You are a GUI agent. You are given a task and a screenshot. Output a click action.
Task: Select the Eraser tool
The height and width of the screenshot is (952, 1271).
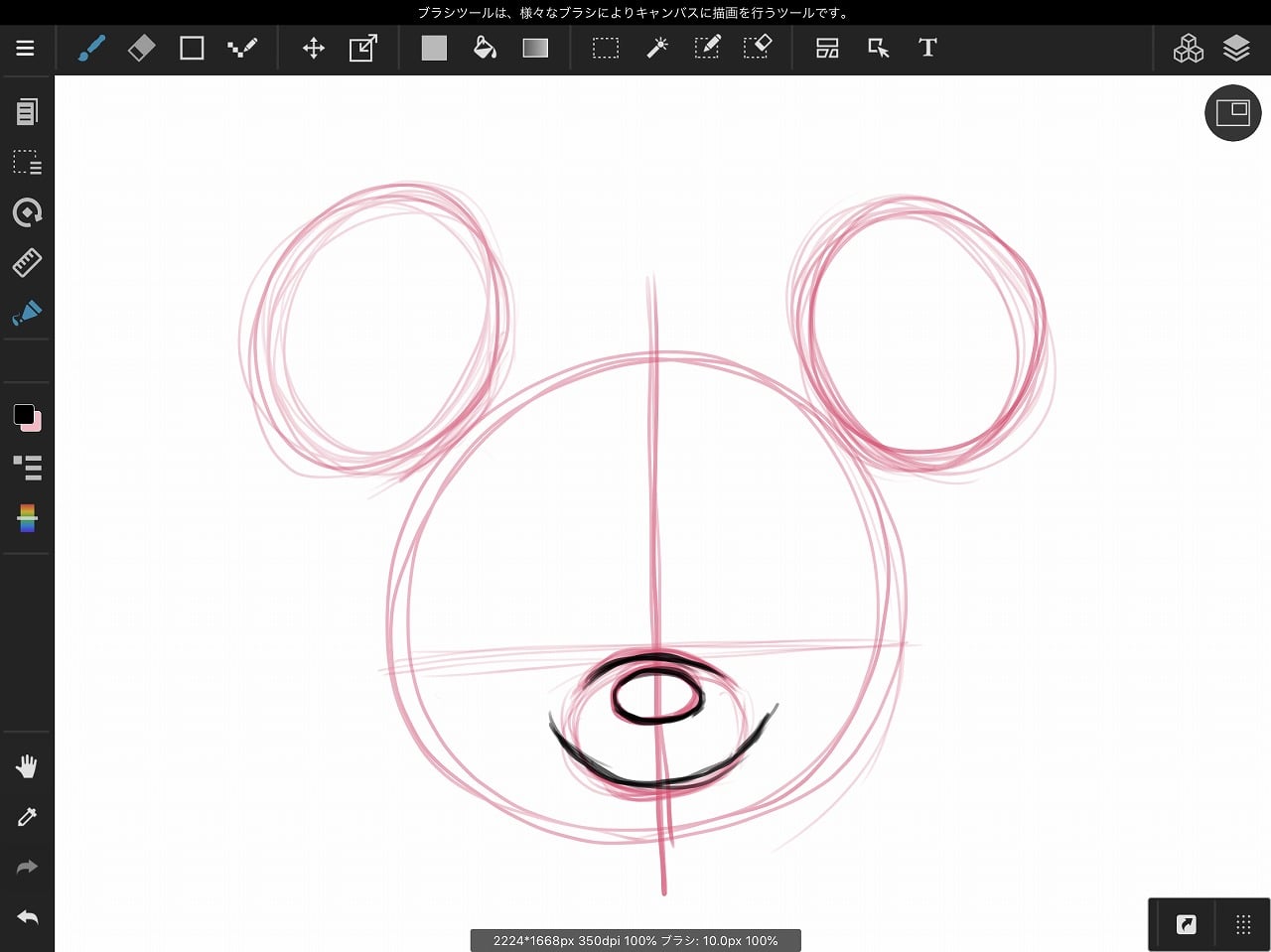(142, 48)
